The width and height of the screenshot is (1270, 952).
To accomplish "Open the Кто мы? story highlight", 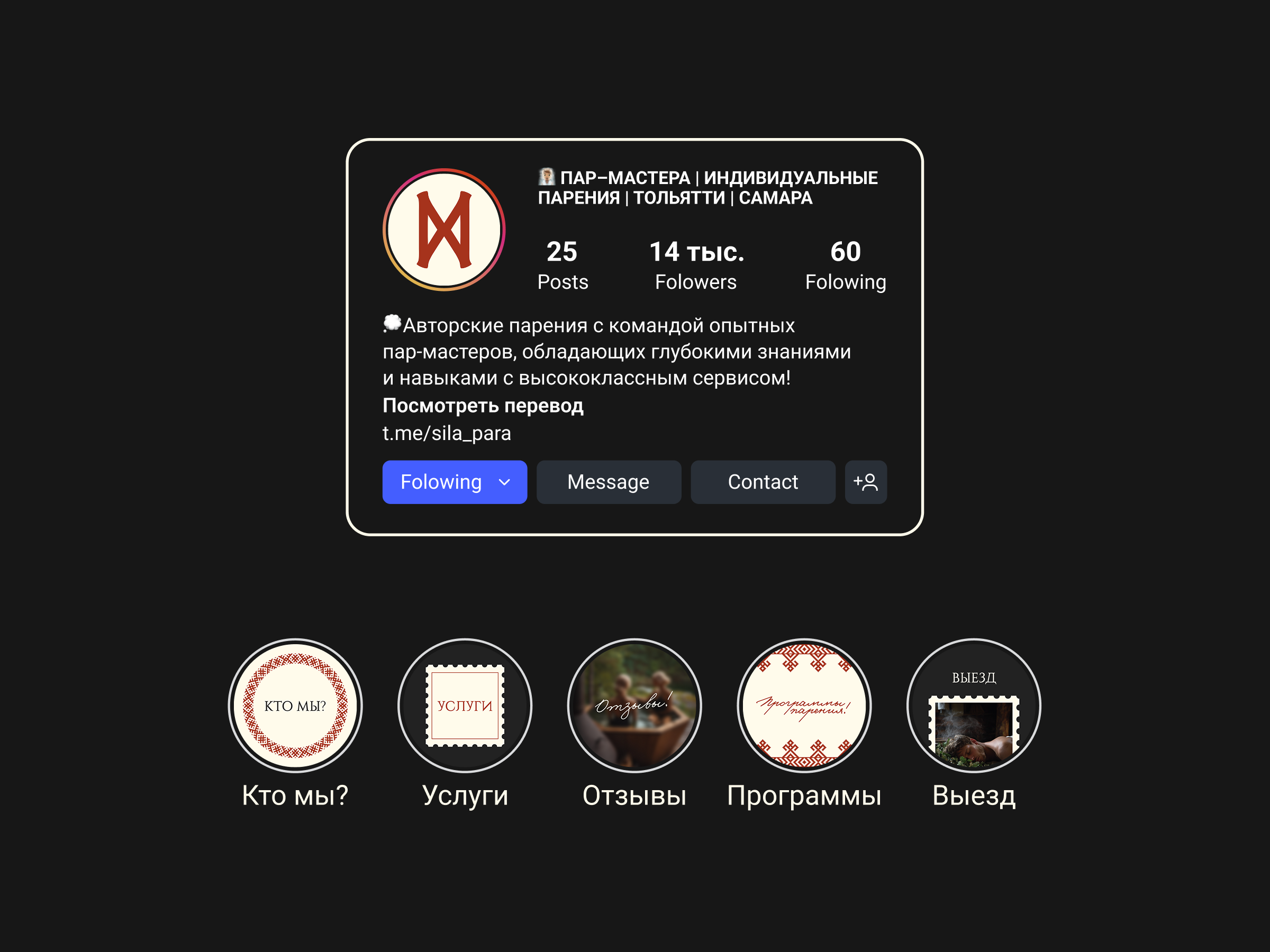I will click(x=295, y=705).
